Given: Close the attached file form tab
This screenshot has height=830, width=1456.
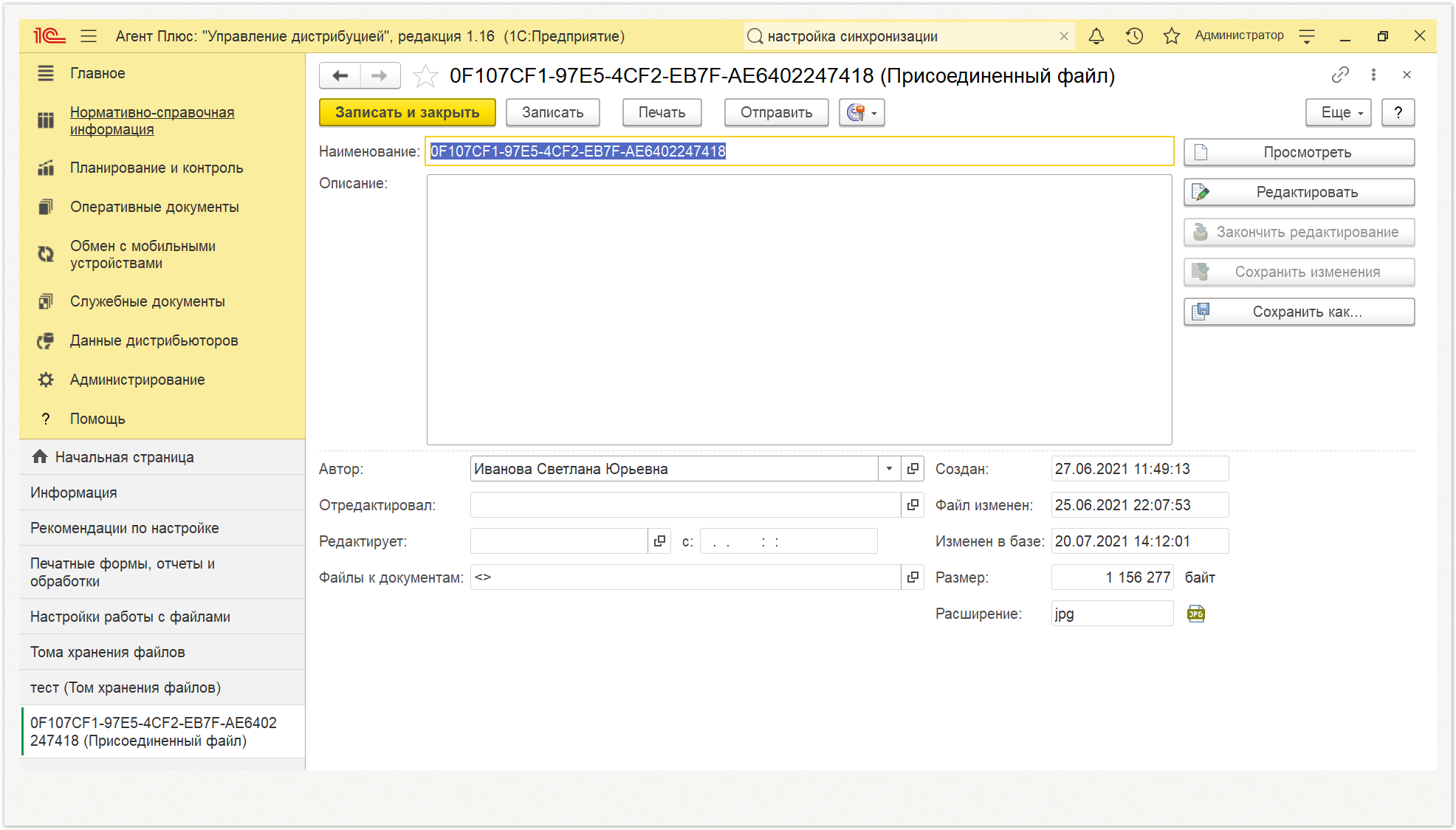Looking at the screenshot, I should 1407,75.
